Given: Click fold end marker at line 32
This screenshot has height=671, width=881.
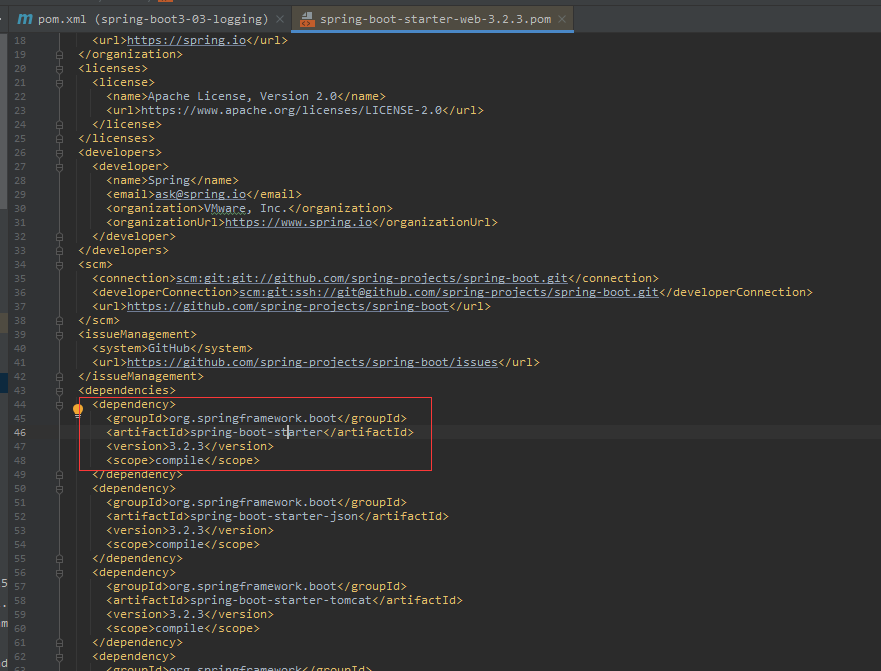Looking at the screenshot, I should click(59, 237).
